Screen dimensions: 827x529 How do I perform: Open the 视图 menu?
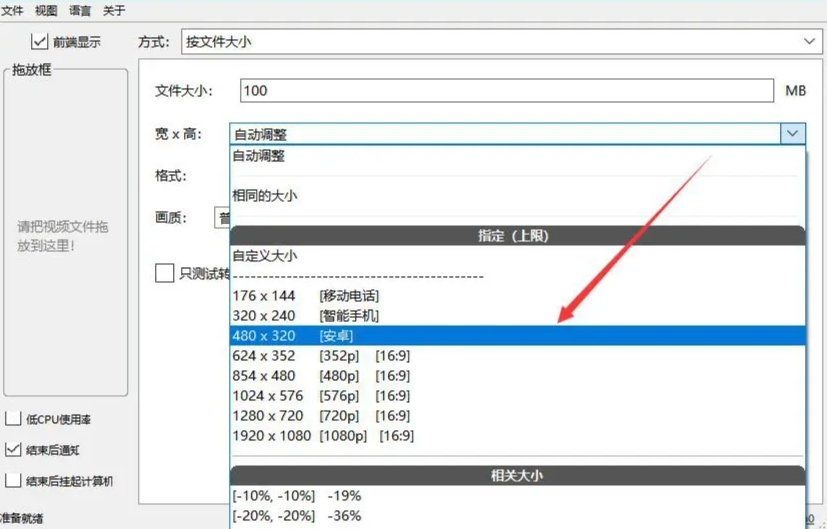46,11
